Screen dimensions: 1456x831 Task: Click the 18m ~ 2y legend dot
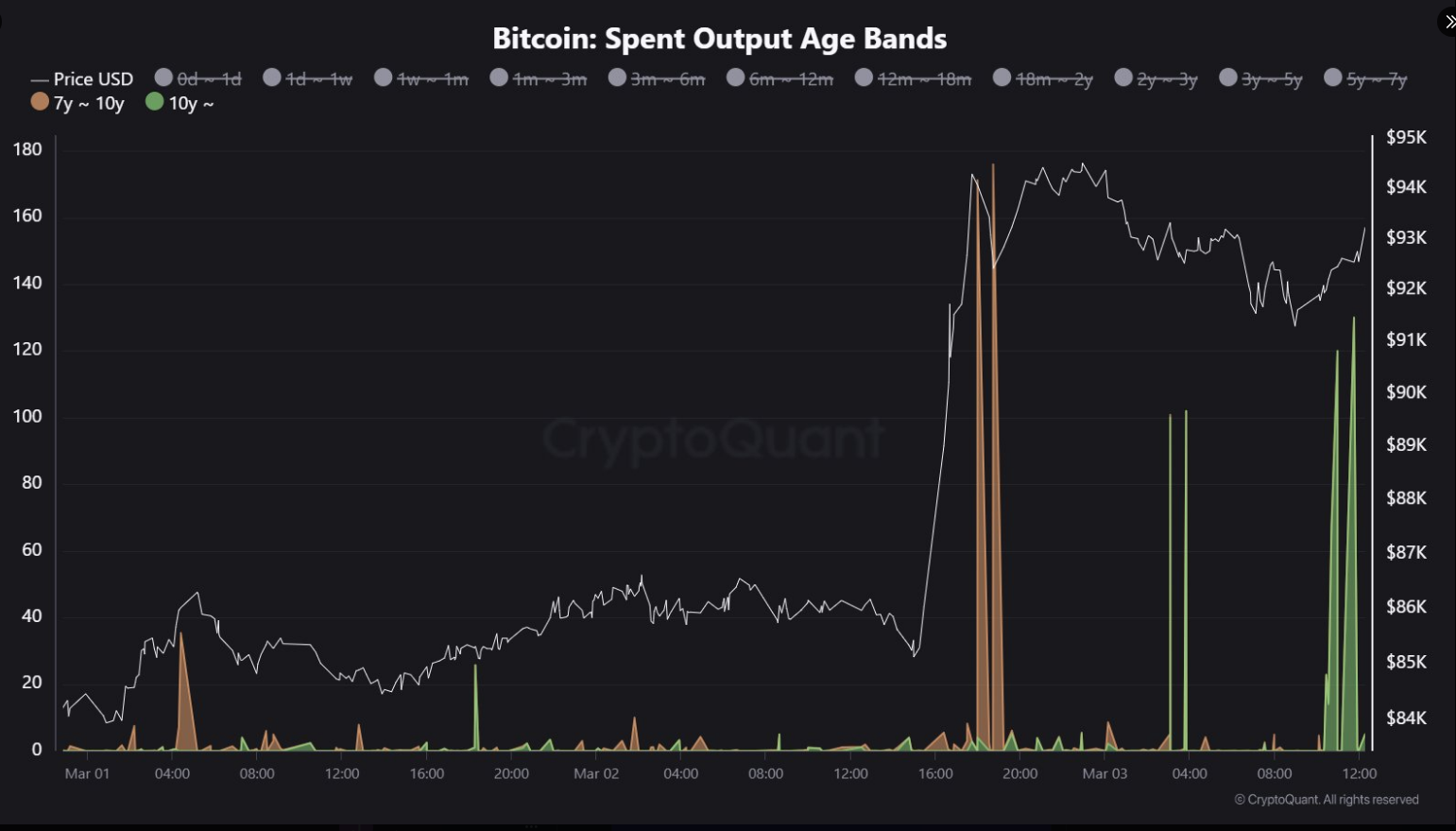point(1002,78)
